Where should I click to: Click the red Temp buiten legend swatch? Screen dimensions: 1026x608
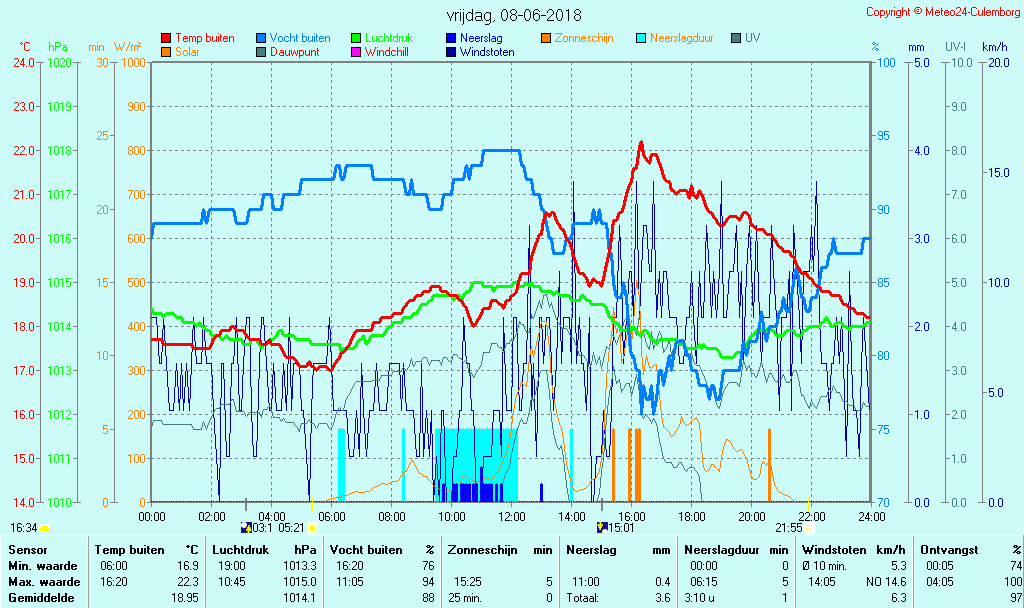(166, 38)
